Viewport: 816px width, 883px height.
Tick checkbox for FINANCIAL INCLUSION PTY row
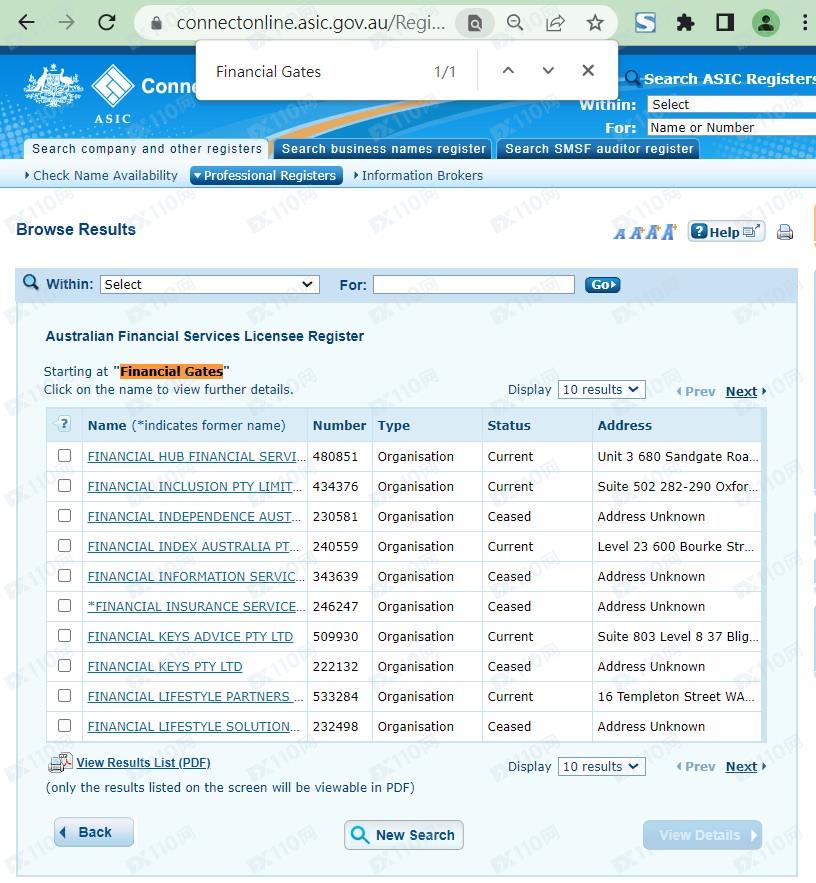click(x=65, y=485)
